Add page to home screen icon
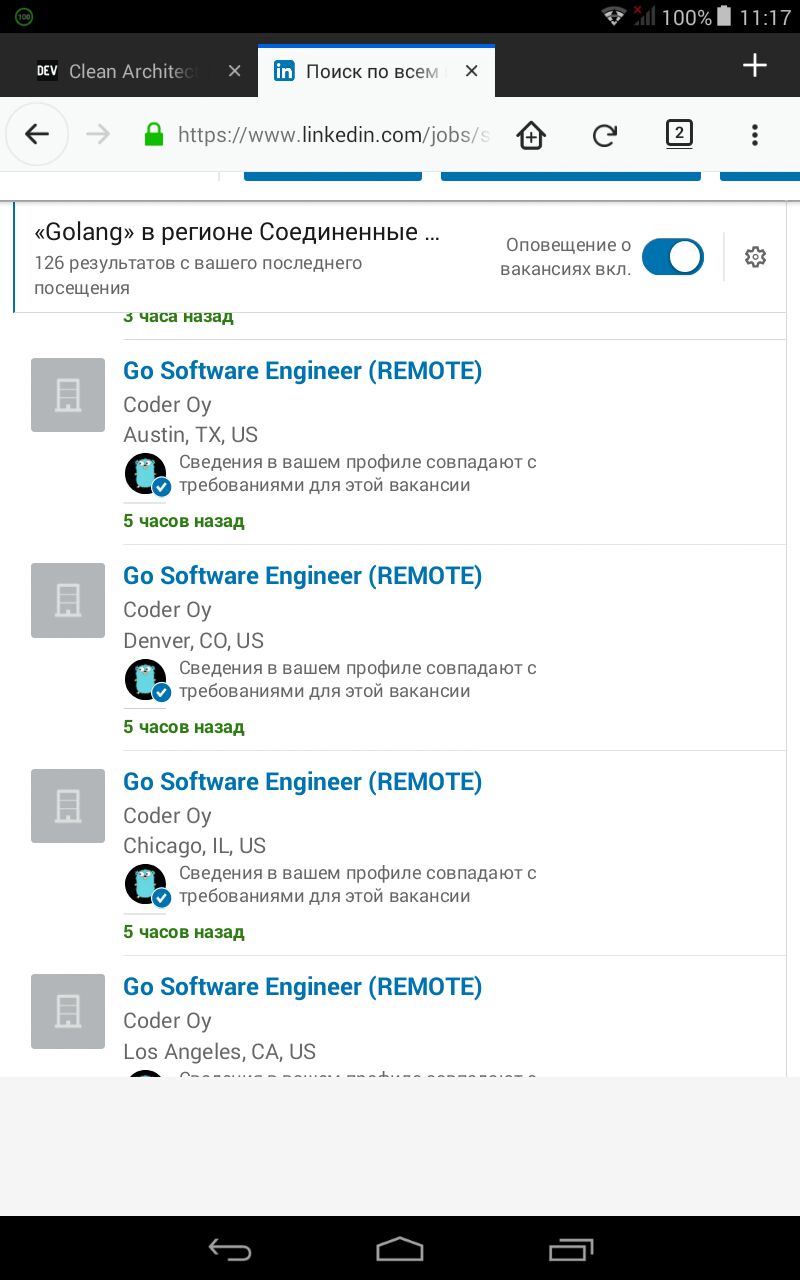The width and height of the screenshot is (800, 1280). [x=531, y=135]
